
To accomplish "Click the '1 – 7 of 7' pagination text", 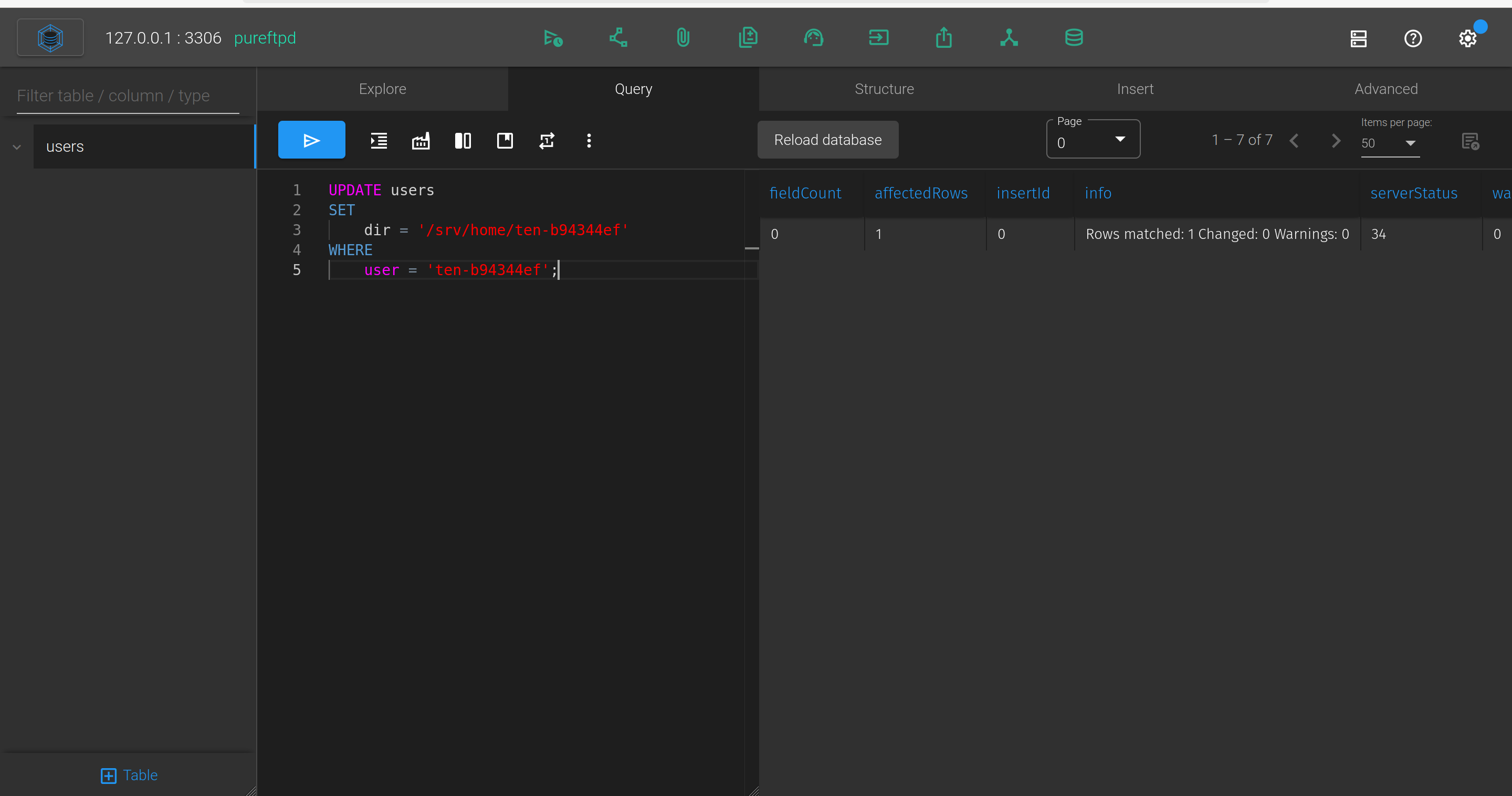I will coord(1242,140).
